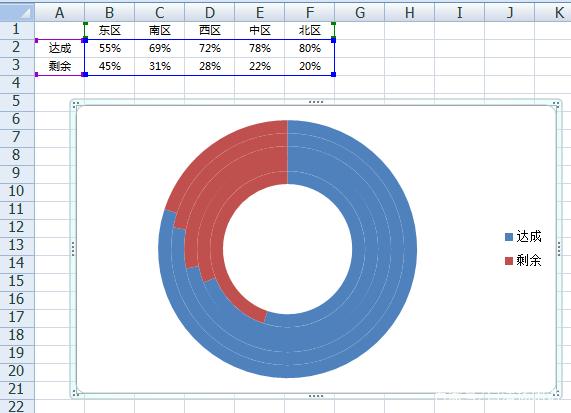Click the chart's right edge resize dots
This screenshot has width=571, height=413.
tap(559, 249)
